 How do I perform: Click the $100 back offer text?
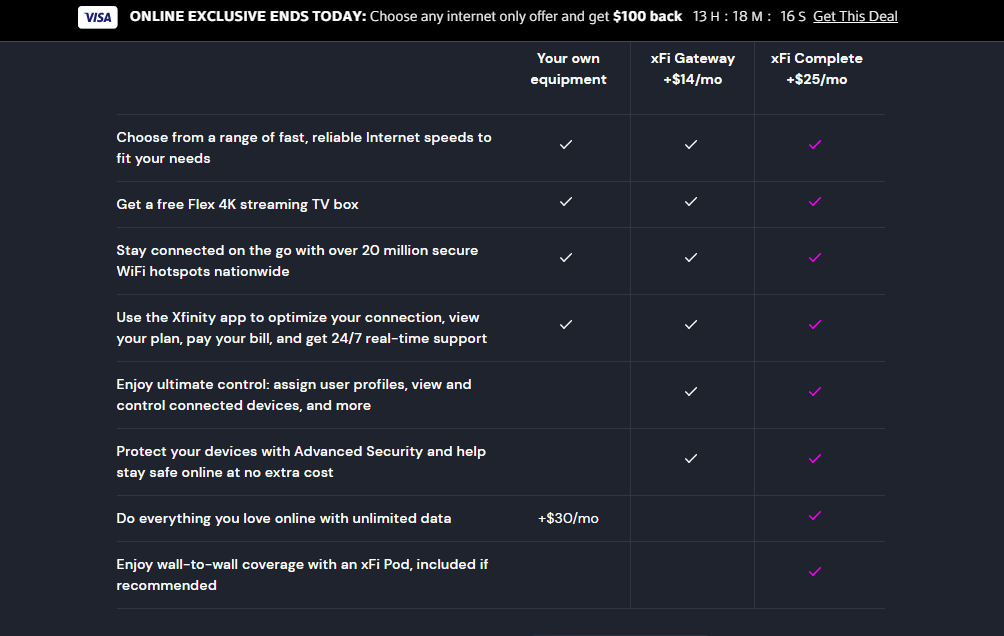647,17
